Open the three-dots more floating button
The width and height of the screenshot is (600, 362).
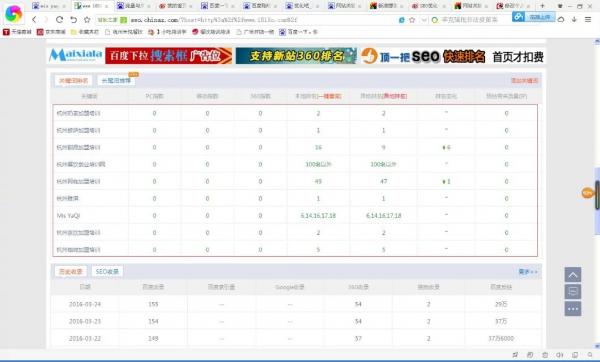point(573,308)
